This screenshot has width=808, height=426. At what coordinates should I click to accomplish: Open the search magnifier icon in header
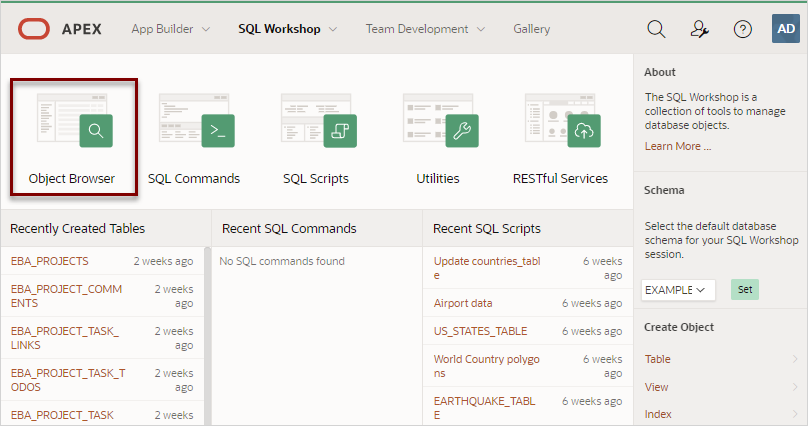[656, 29]
